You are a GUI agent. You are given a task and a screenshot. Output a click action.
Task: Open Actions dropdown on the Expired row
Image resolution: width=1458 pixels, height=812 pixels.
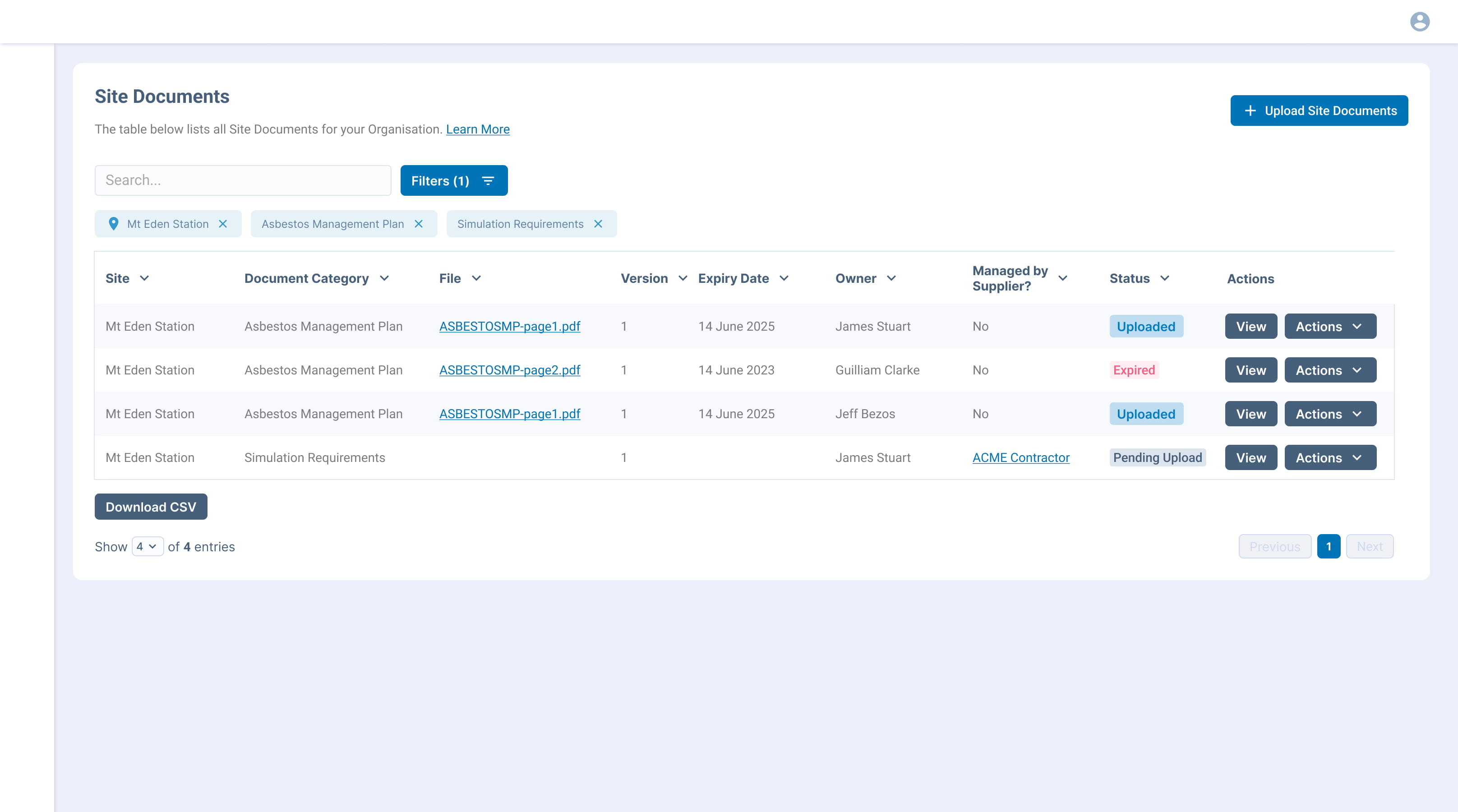(x=1329, y=370)
